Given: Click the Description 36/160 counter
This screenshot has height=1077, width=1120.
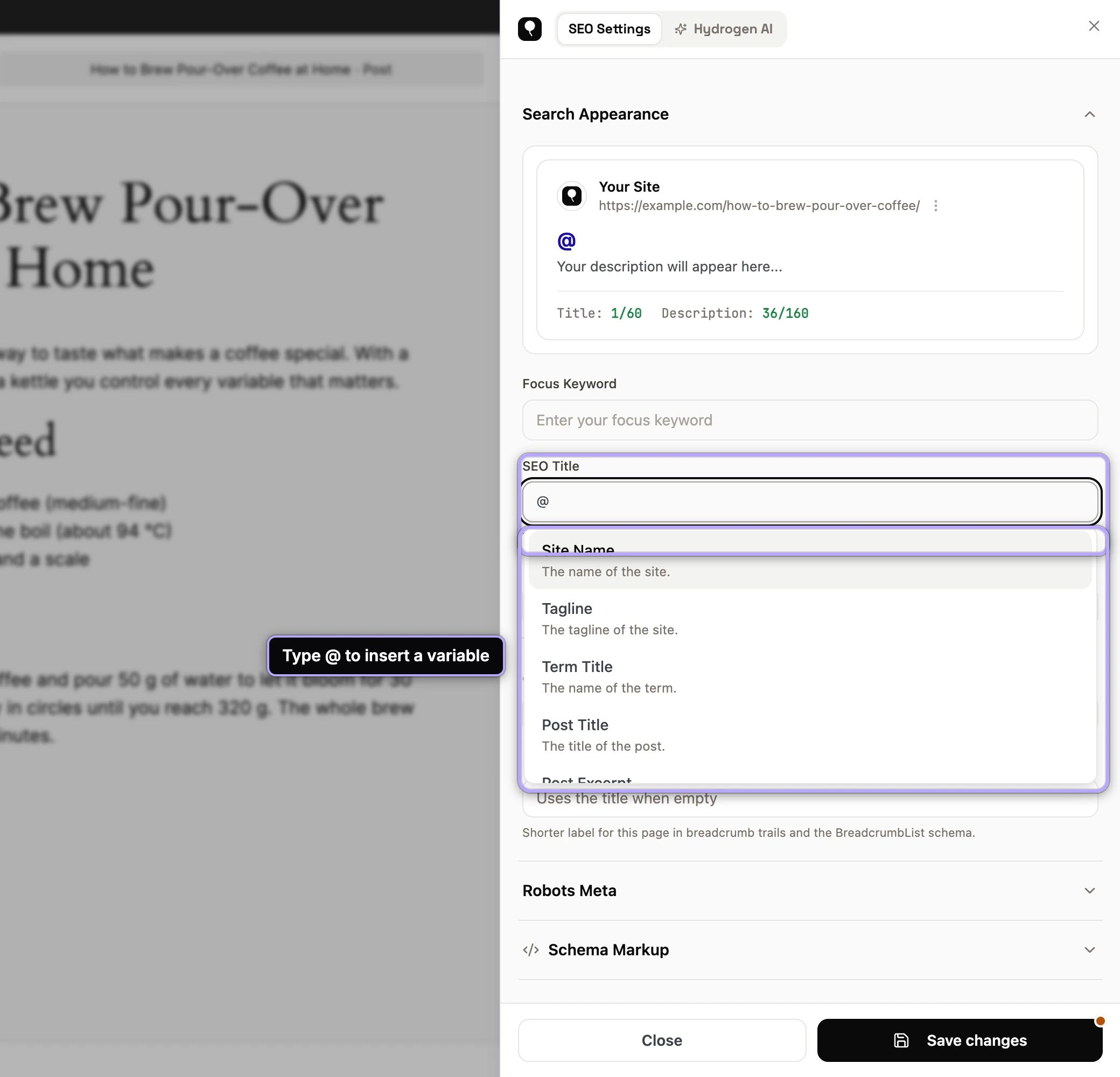Looking at the screenshot, I should tap(735, 313).
